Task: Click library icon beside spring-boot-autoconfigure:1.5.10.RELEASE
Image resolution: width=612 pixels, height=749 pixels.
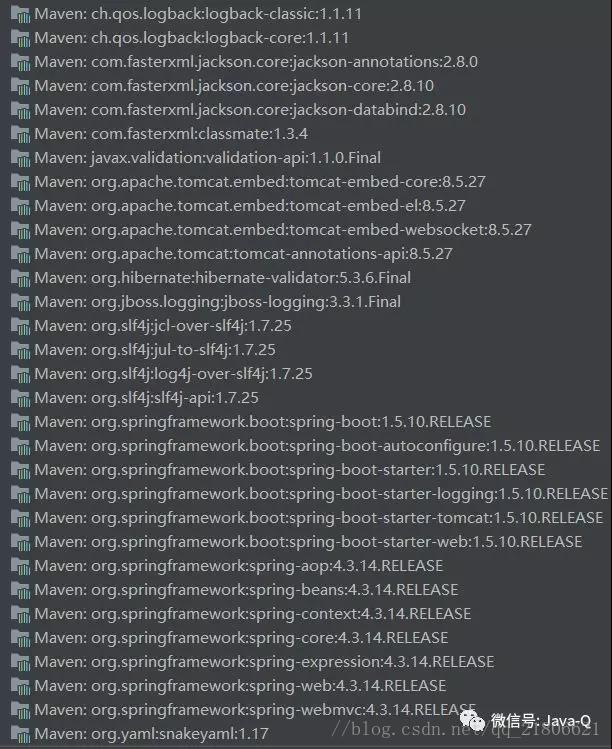Action: 21,446
